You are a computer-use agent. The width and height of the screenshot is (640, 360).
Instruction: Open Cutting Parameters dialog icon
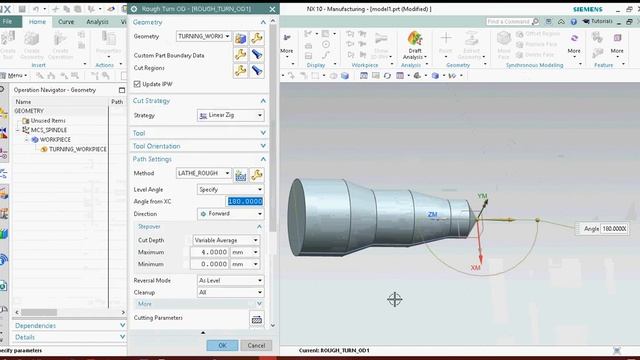[x=257, y=320]
